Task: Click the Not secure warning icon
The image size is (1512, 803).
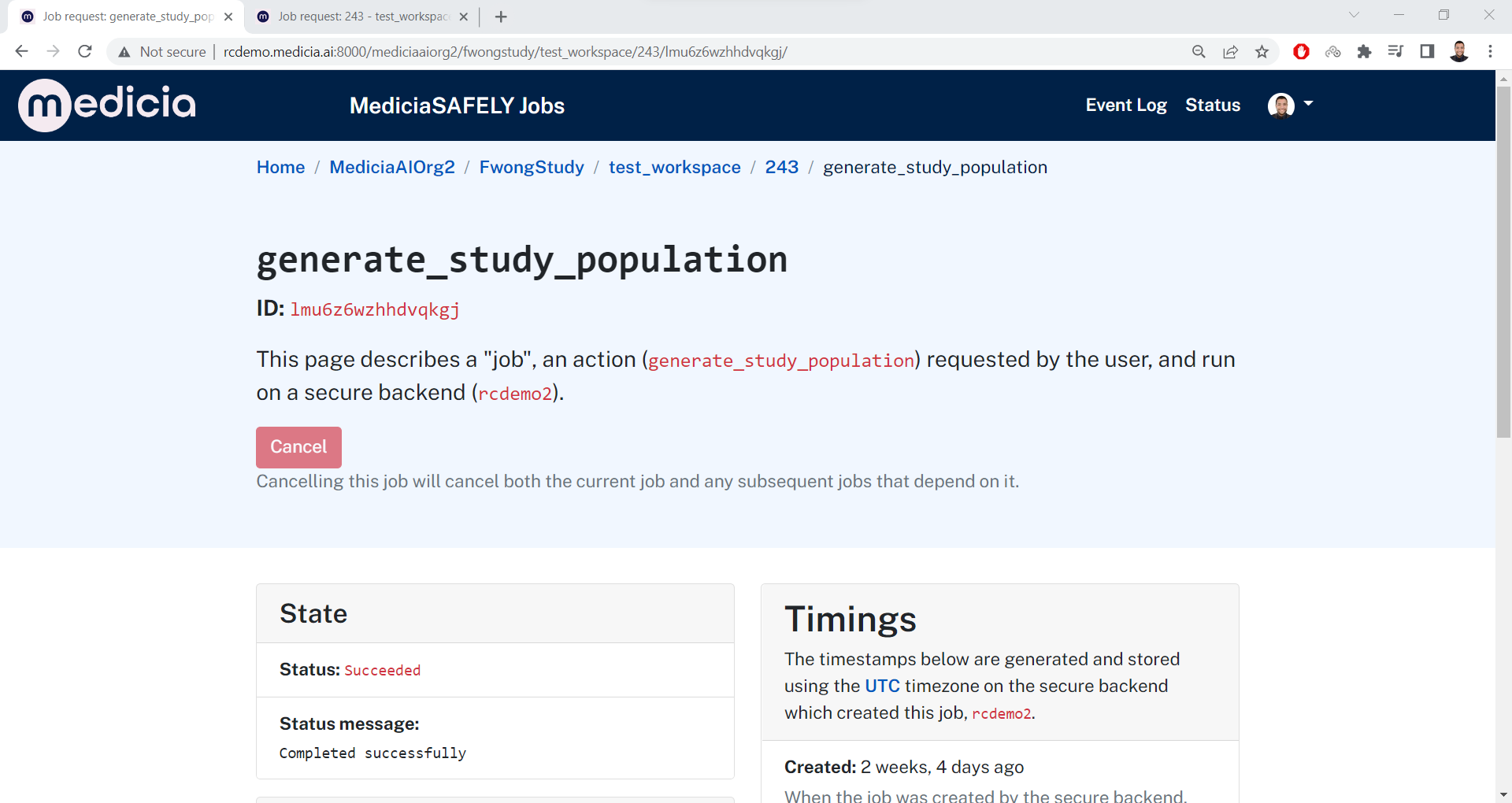Action: pyautogui.click(x=124, y=52)
